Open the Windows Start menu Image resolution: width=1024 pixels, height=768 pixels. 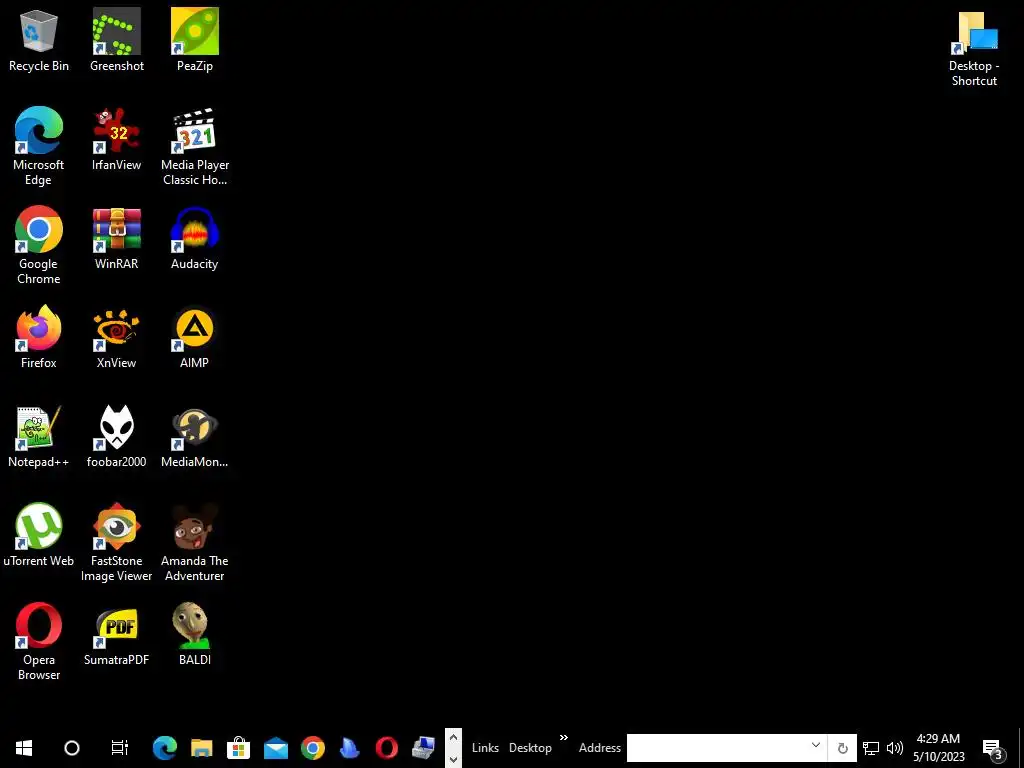pyautogui.click(x=24, y=748)
